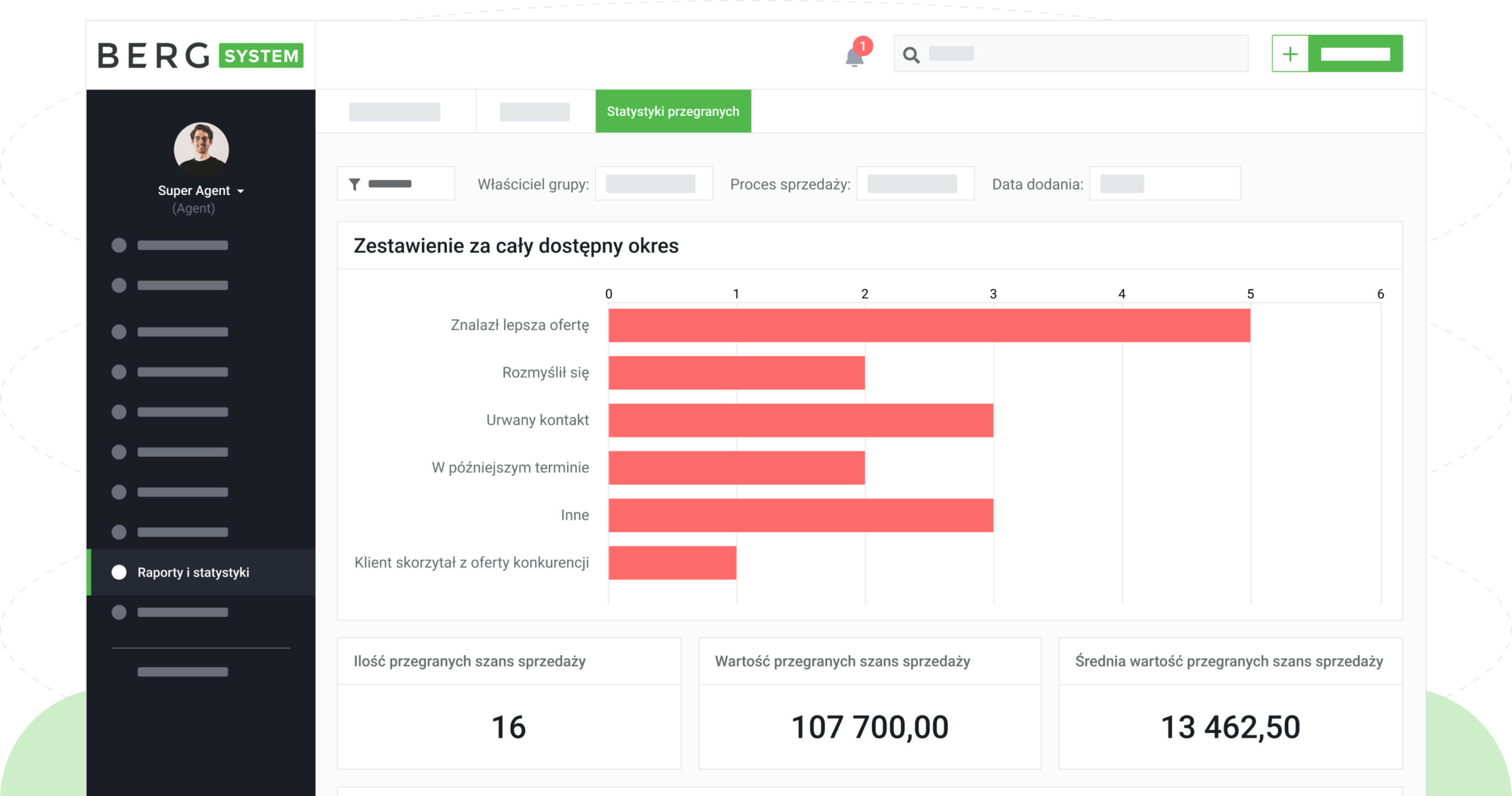The width and height of the screenshot is (1512, 796).
Task: Click the green button beside the plus
Action: [x=1355, y=54]
